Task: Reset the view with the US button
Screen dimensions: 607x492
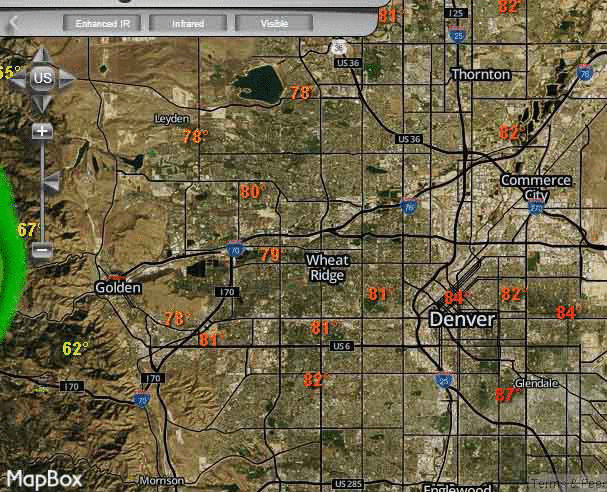Action: (42, 77)
